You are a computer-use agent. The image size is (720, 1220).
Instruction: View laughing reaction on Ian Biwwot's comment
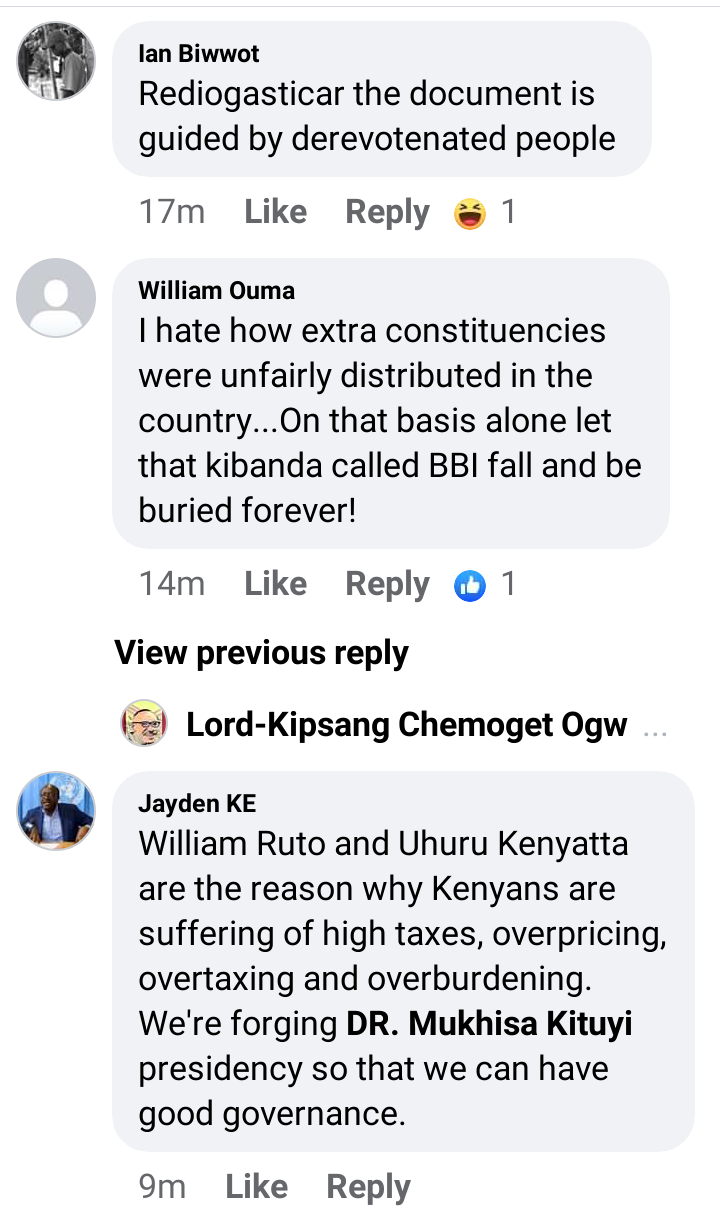[x=470, y=212]
